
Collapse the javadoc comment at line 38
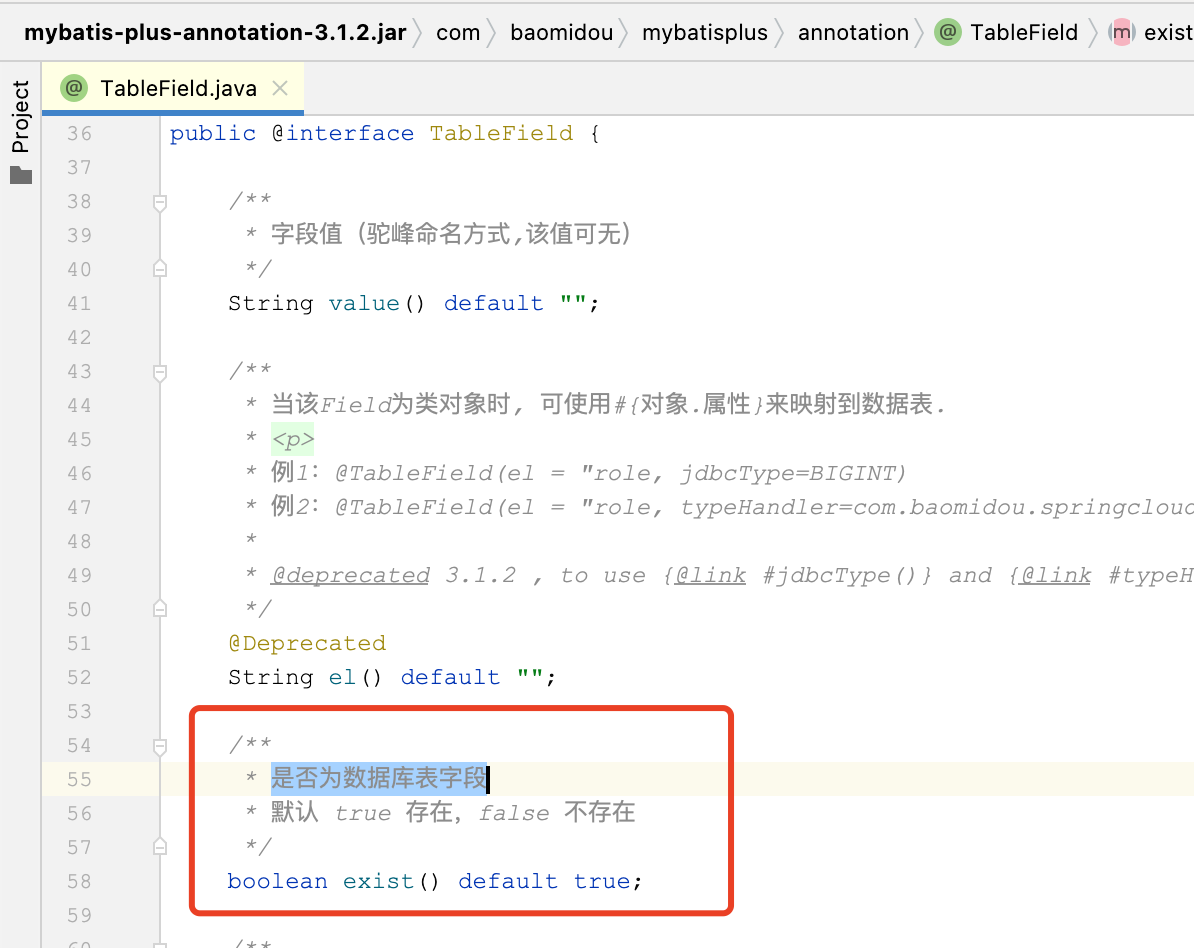(x=159, y=200)
